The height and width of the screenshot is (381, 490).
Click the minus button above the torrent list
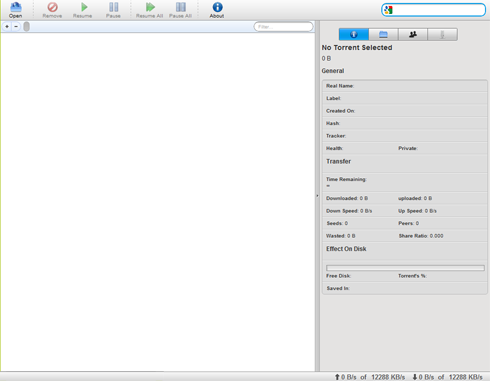click(16, 26)
